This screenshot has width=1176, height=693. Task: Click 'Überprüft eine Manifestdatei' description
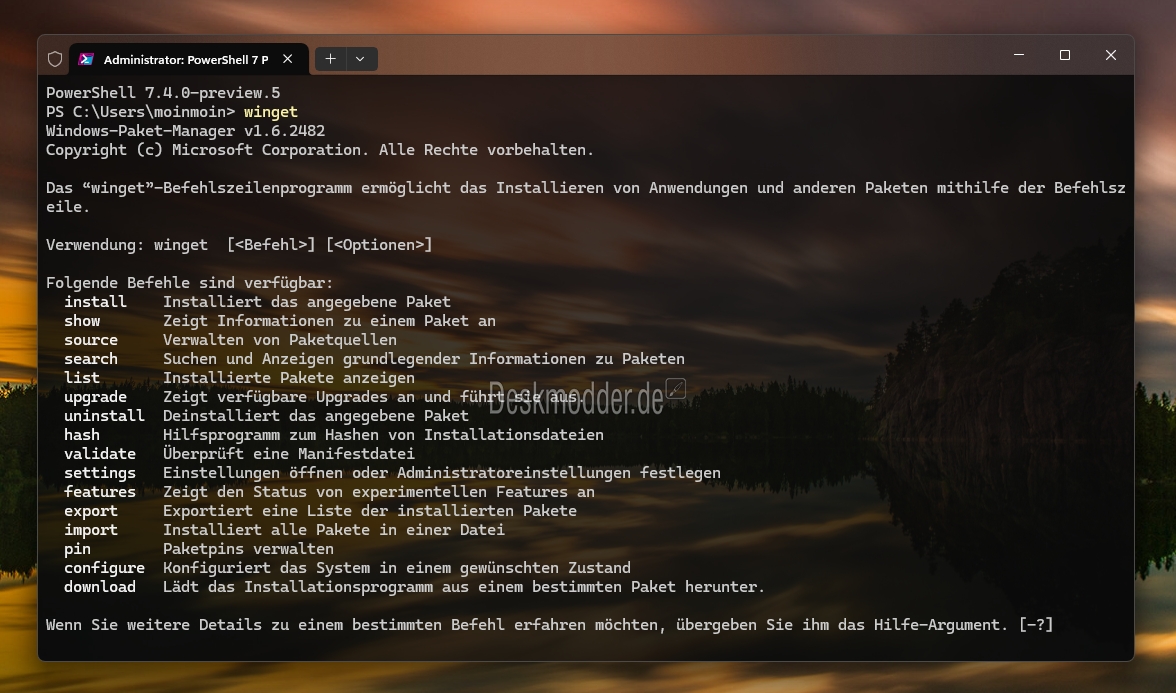[289, 454]
